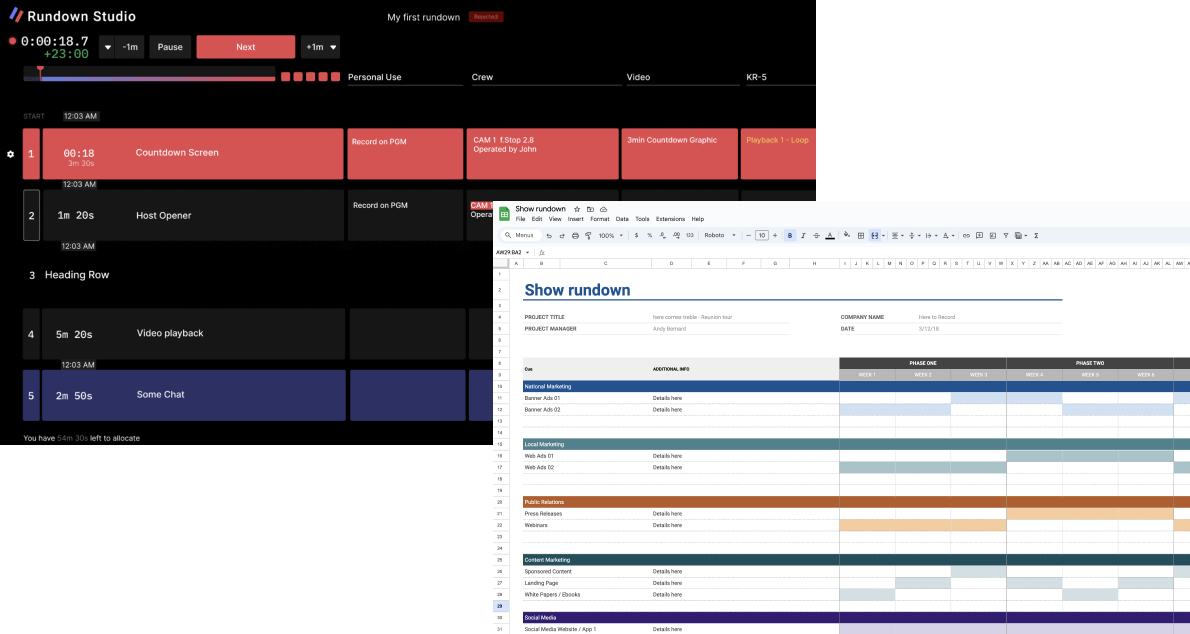Toggle bold formatting in Sheets
The height and width of the screenshot is (634, 1190).
click(790, 235)
